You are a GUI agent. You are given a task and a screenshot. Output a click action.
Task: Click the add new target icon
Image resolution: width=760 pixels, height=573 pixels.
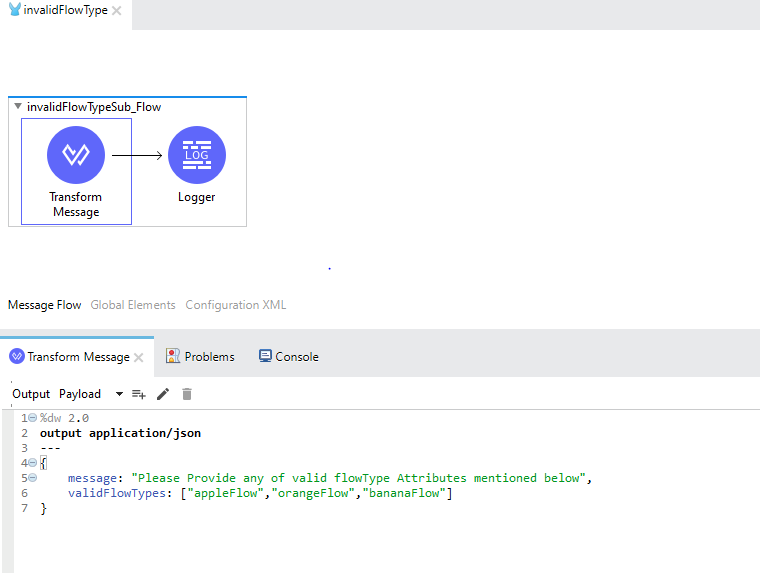click(x=139, y=394)
